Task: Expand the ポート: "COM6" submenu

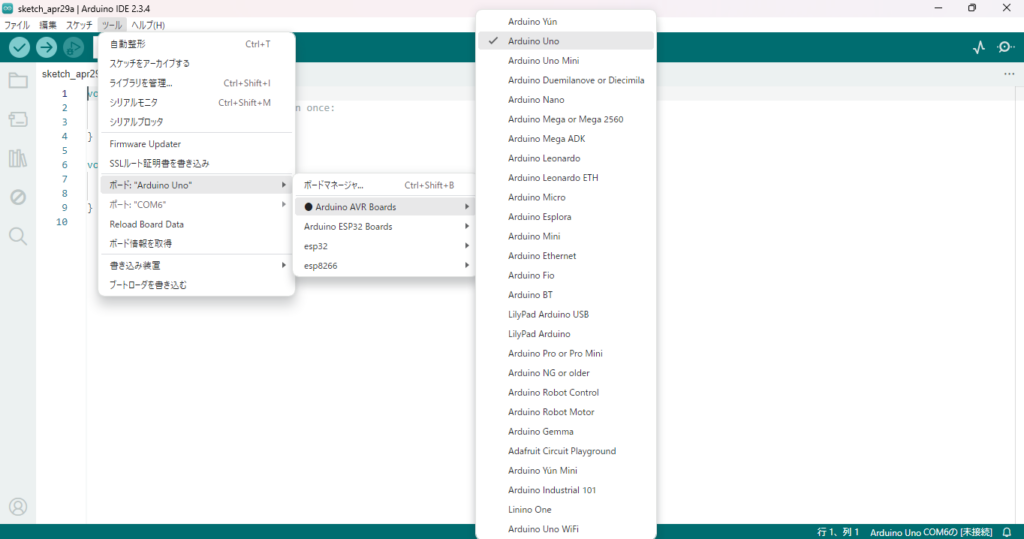Action: coord(197,204)
